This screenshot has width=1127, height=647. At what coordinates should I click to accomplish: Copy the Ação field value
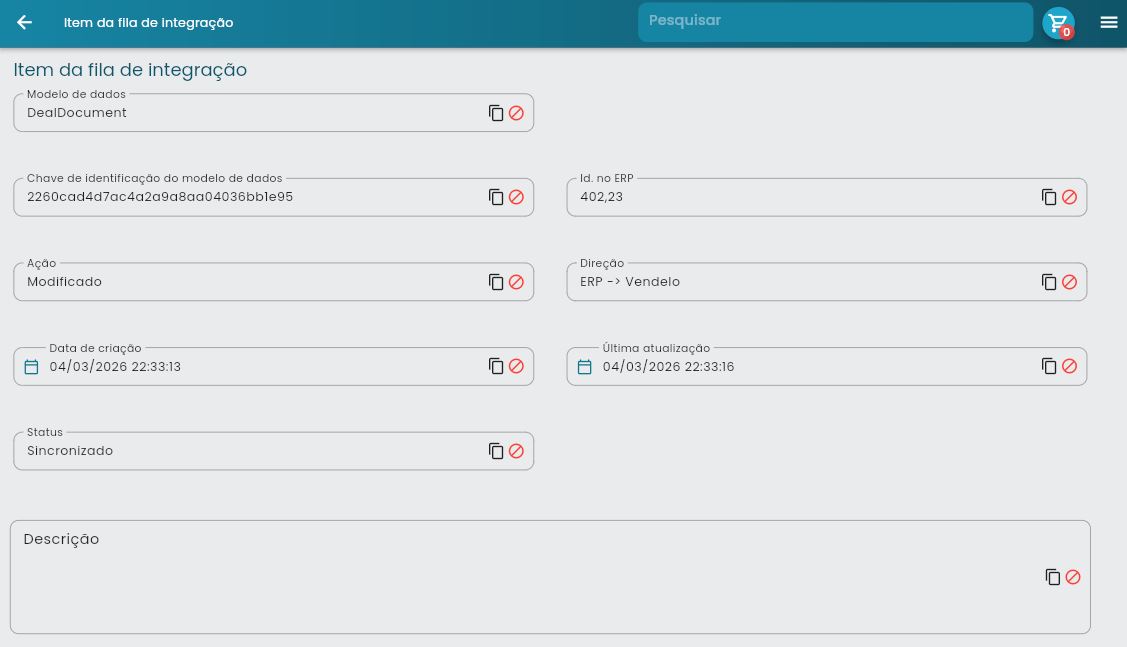pyautogui.click(x=496, y=282)
